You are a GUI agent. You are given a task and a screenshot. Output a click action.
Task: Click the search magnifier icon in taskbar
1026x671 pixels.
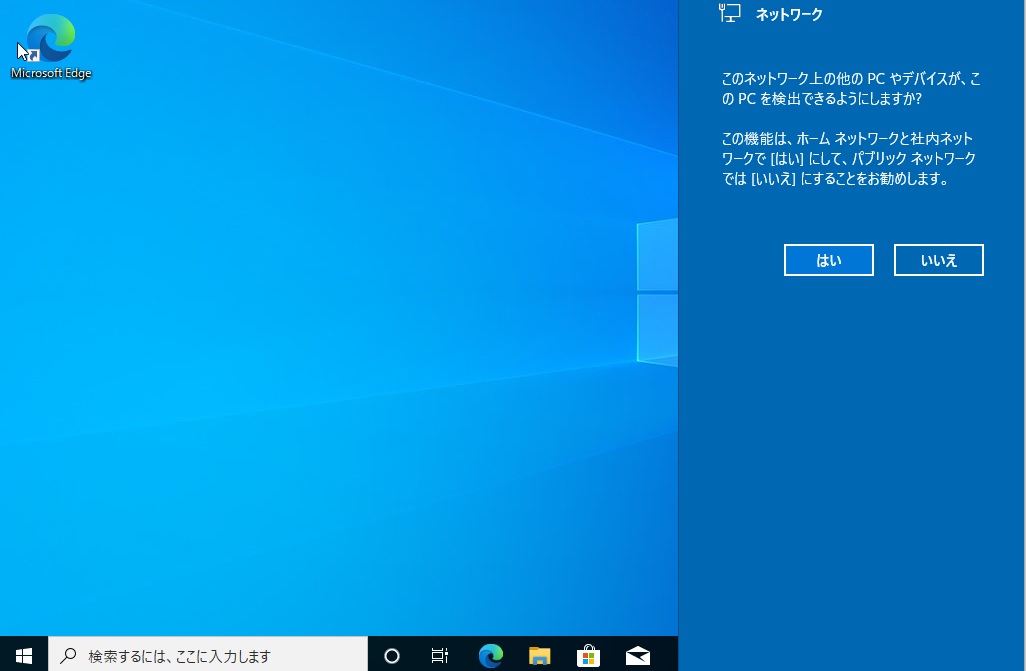[x=68, y=655]
